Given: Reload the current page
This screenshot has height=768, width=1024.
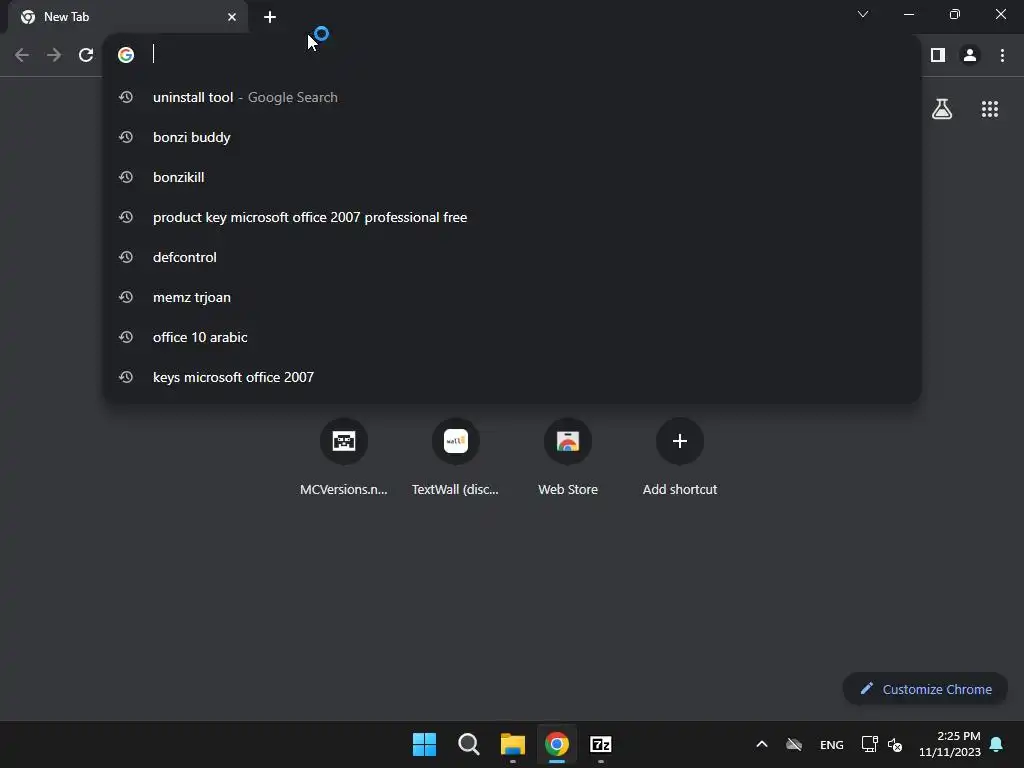Looking at the screenshot, I should (86, 56).
